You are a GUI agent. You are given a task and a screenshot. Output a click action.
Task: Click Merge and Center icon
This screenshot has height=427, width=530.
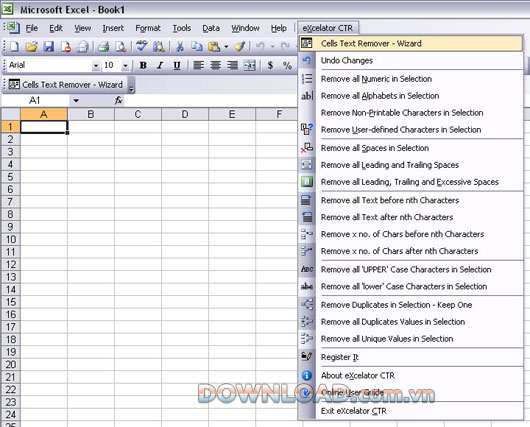(x=249, y=65)
